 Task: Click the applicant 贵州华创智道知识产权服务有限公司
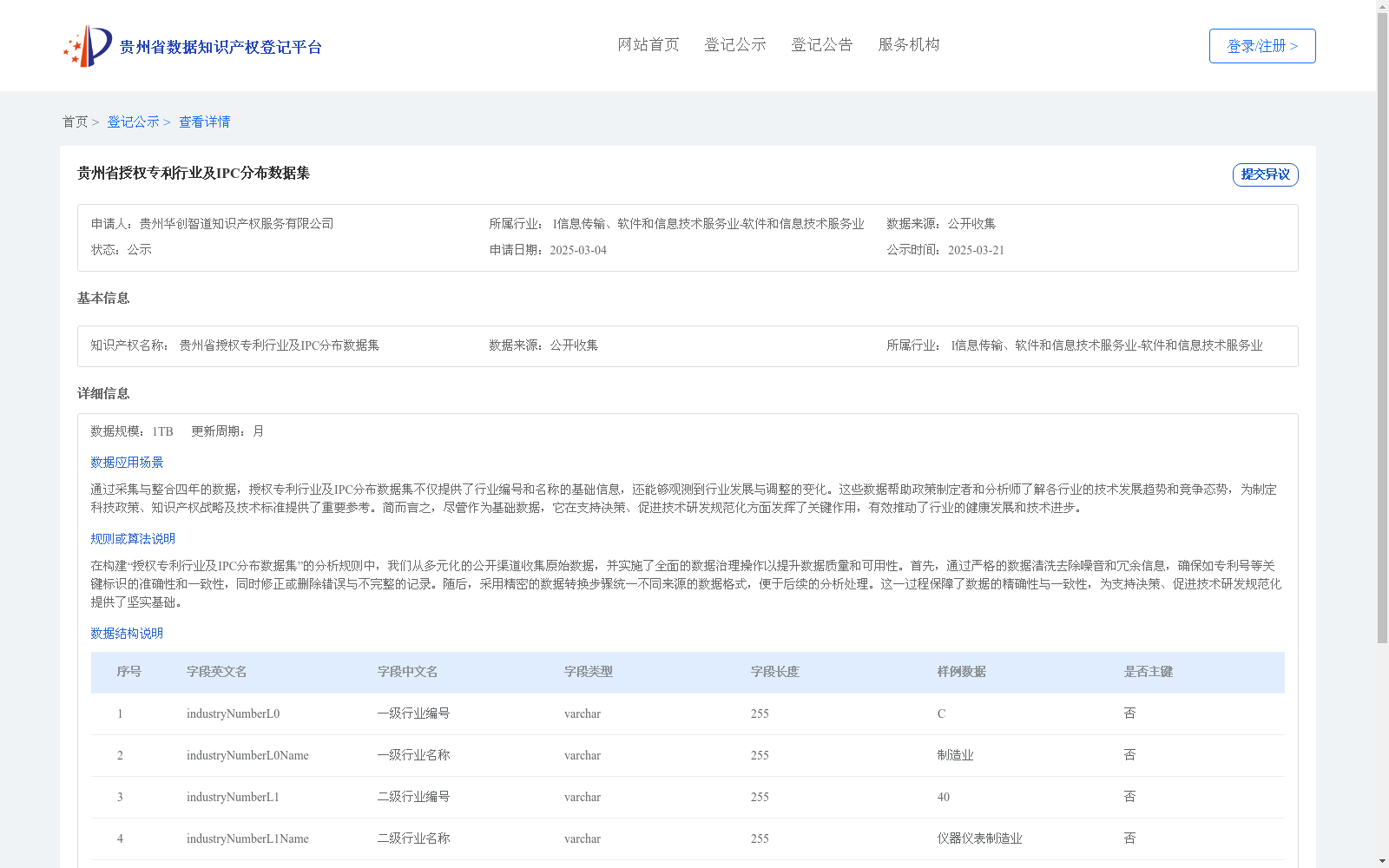236,224
